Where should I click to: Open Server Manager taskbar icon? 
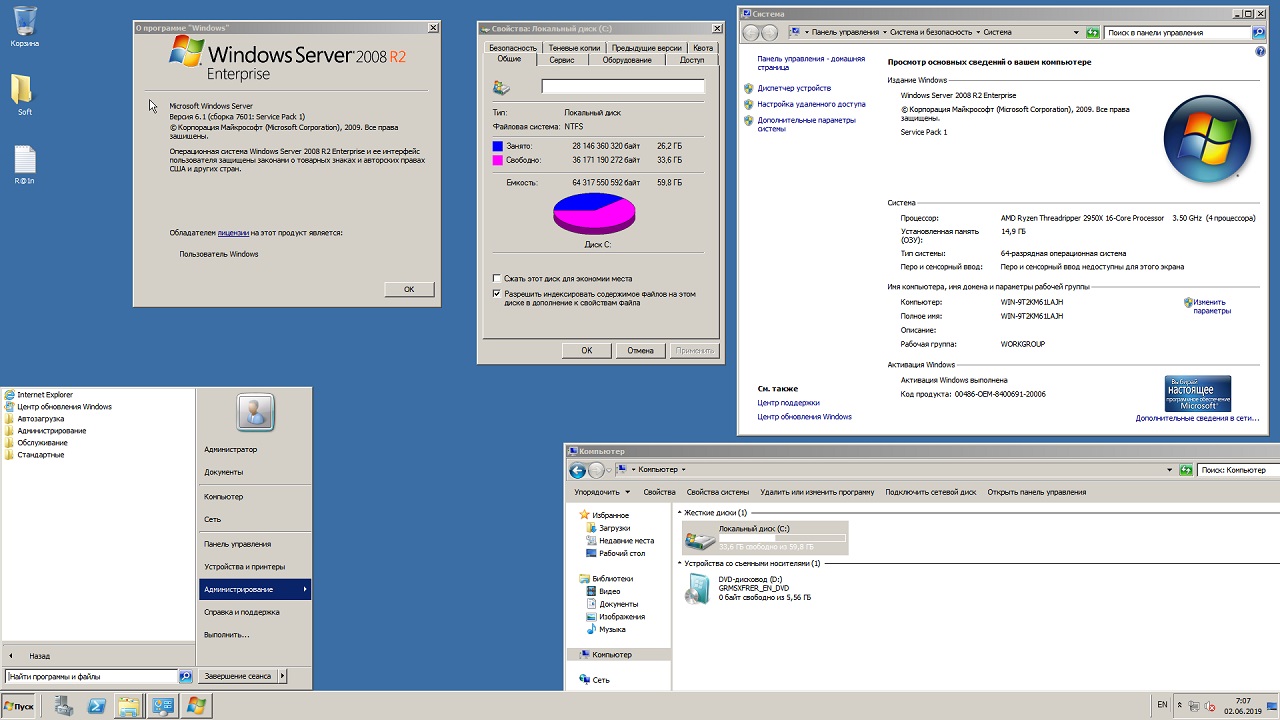63,706
